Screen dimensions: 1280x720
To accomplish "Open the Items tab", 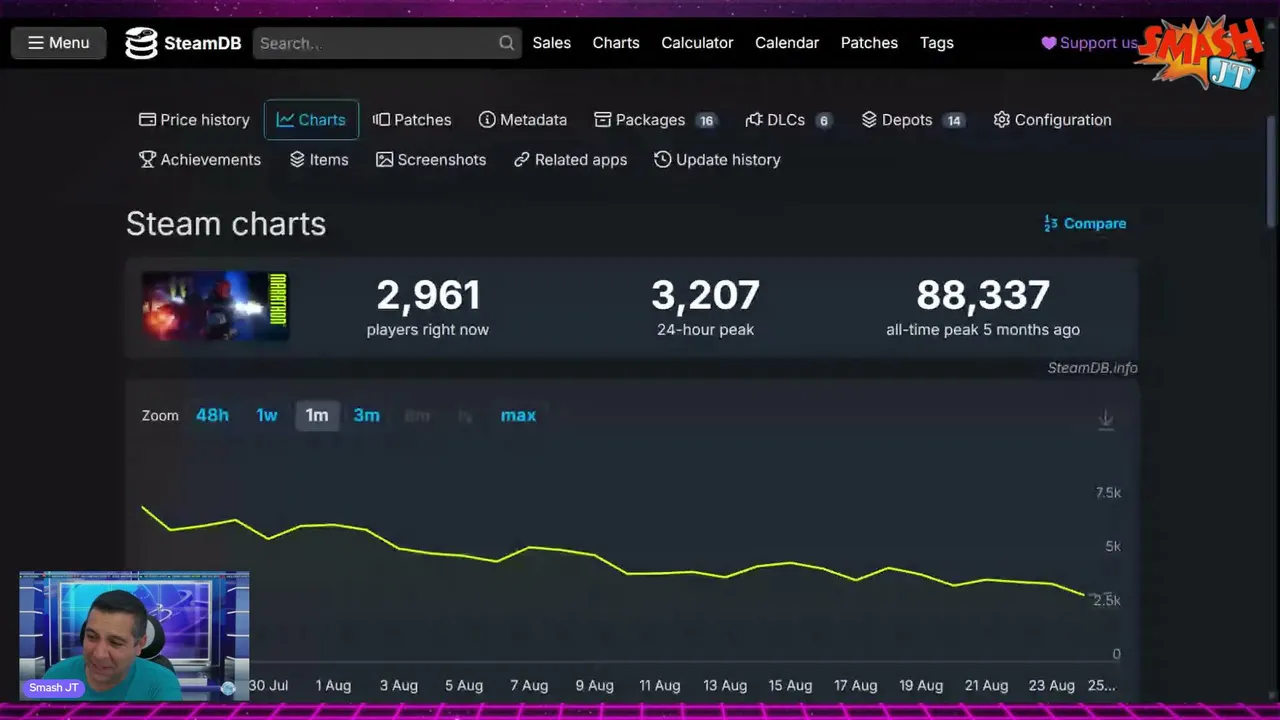I will pos(319,160).
